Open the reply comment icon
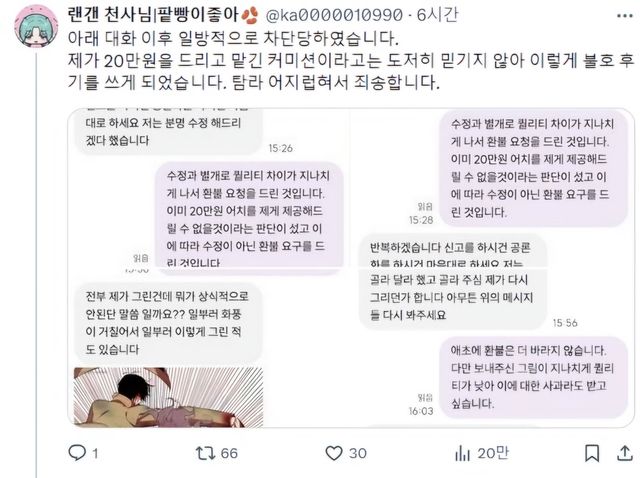Screen dimensions: 640x478 [x=77, y=453]
